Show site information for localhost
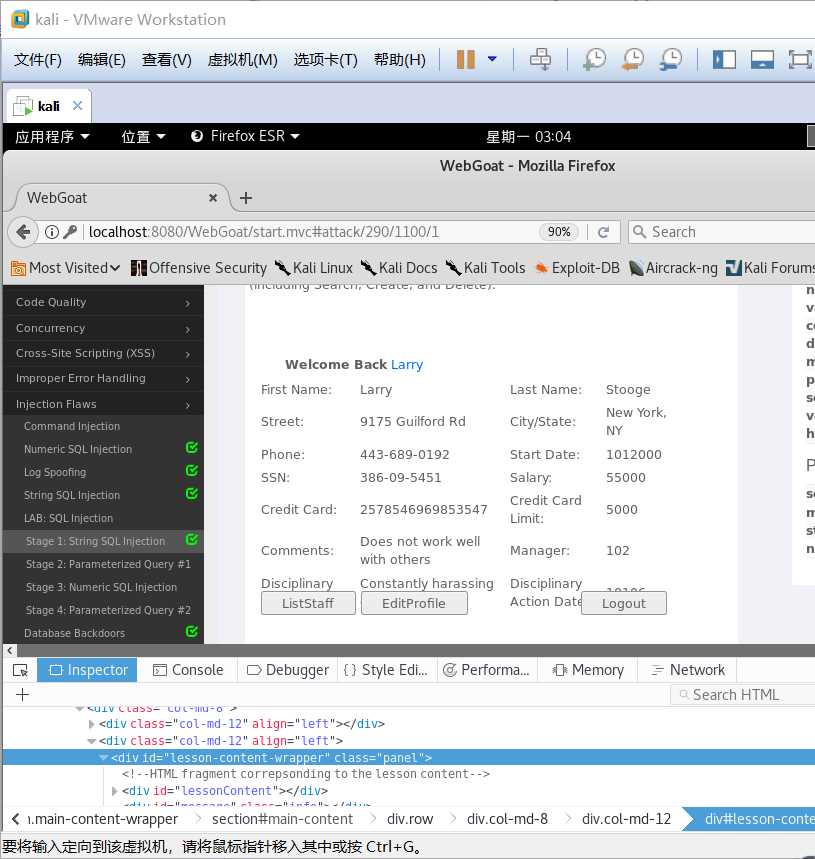This screenshot has height=859, width=815. click(51, 232)
